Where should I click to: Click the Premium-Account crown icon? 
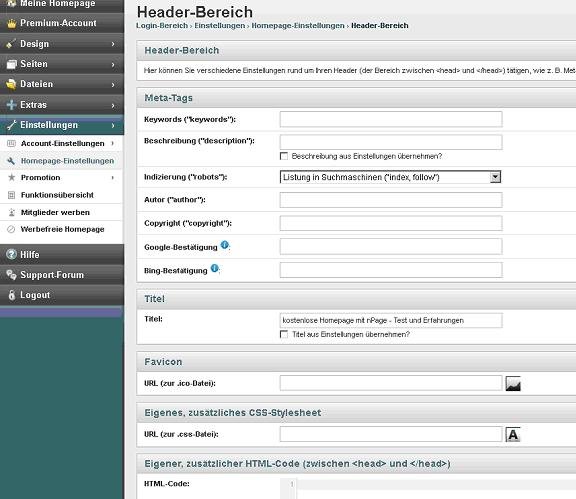[11, 24]
